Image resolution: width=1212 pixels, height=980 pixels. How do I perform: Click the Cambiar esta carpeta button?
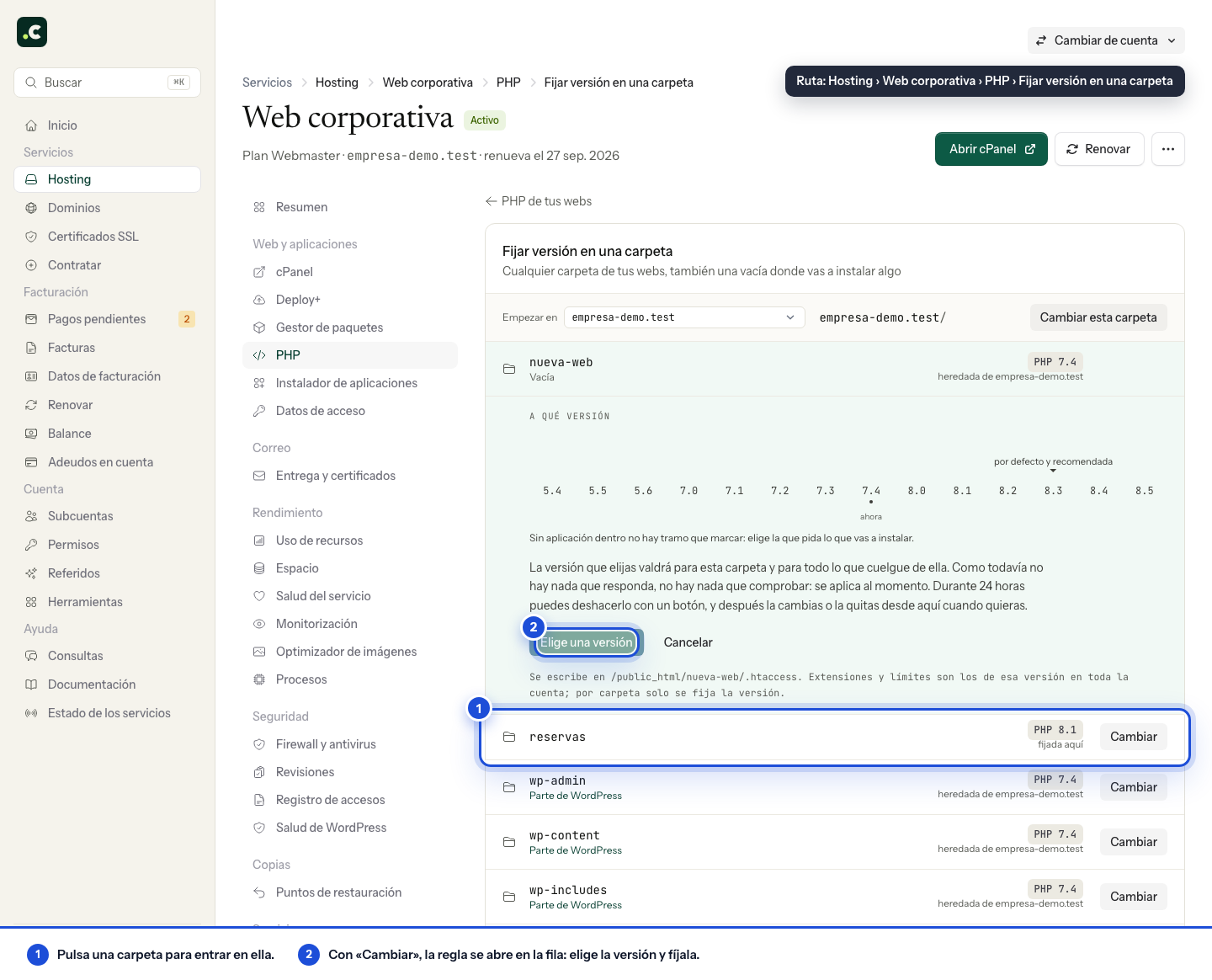coord(1098,317)
